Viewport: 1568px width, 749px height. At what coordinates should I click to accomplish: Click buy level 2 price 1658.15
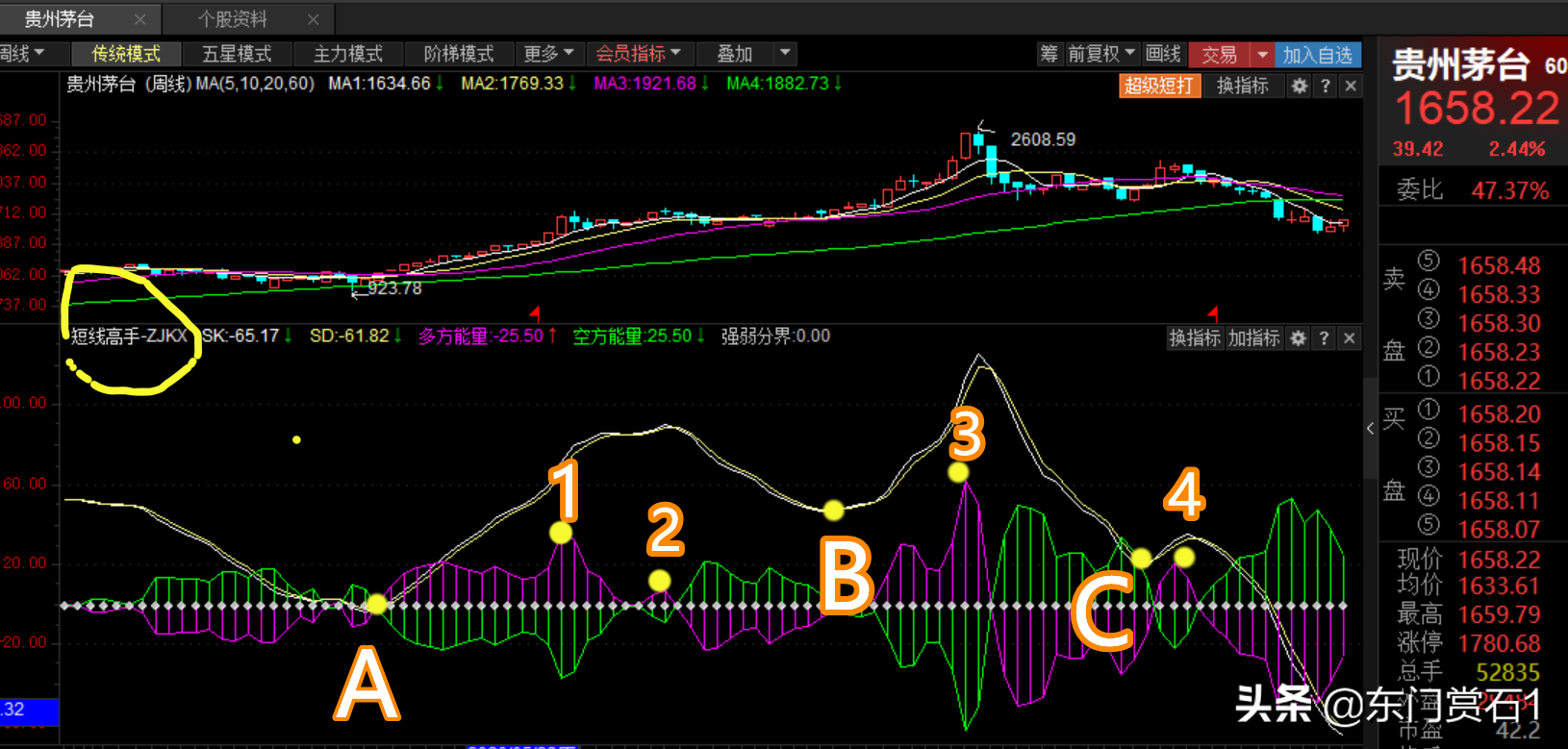pos(1499,443)
